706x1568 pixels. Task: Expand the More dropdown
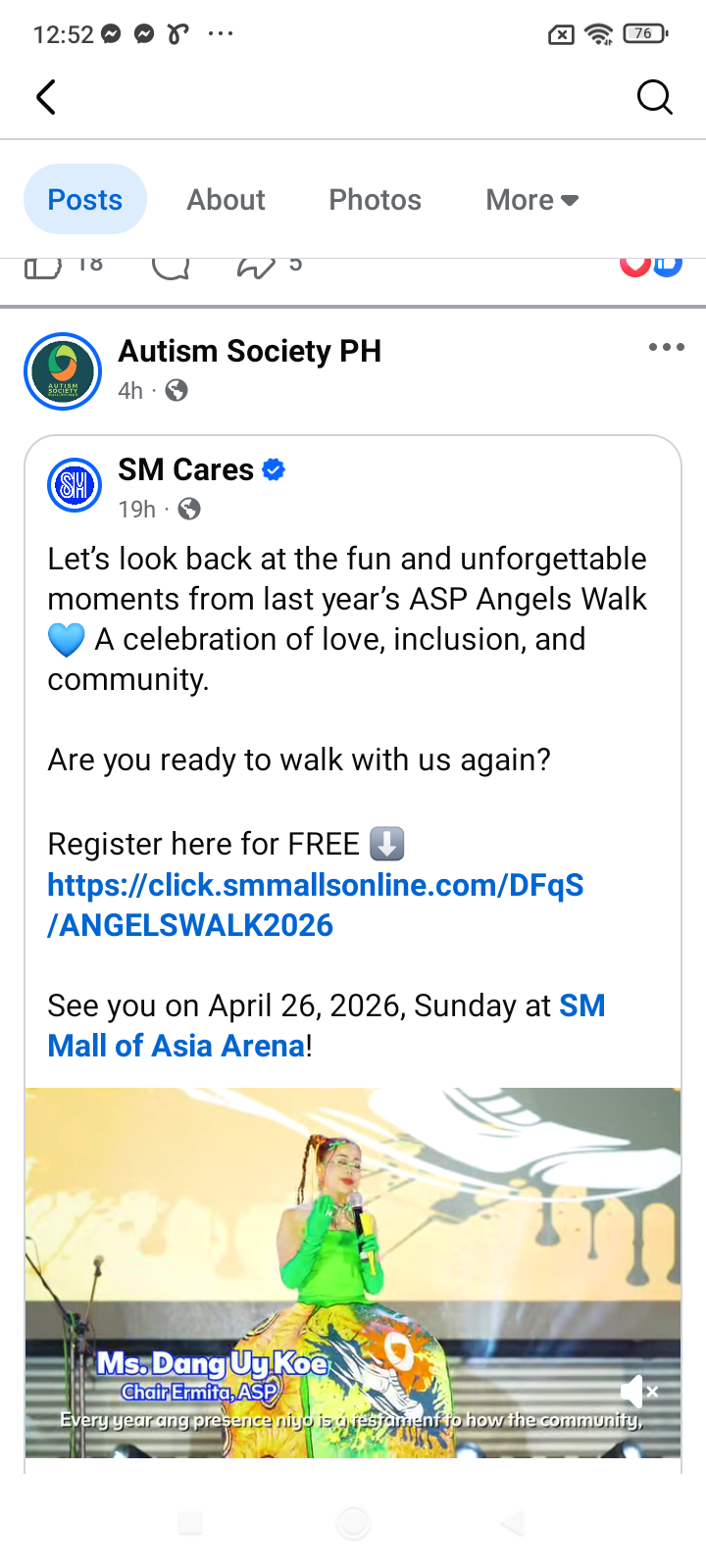coord(531,200)
